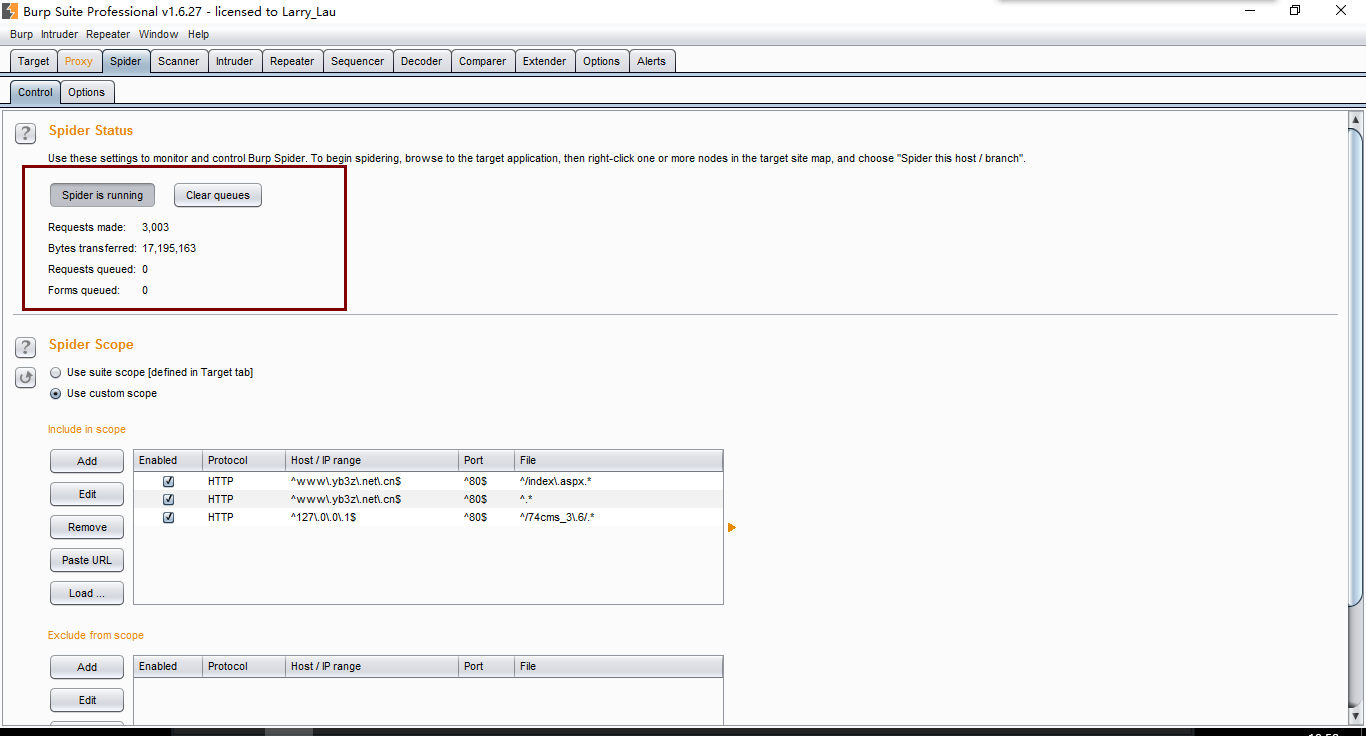Toggle the 'Spider is running' button

click(103, 195)
